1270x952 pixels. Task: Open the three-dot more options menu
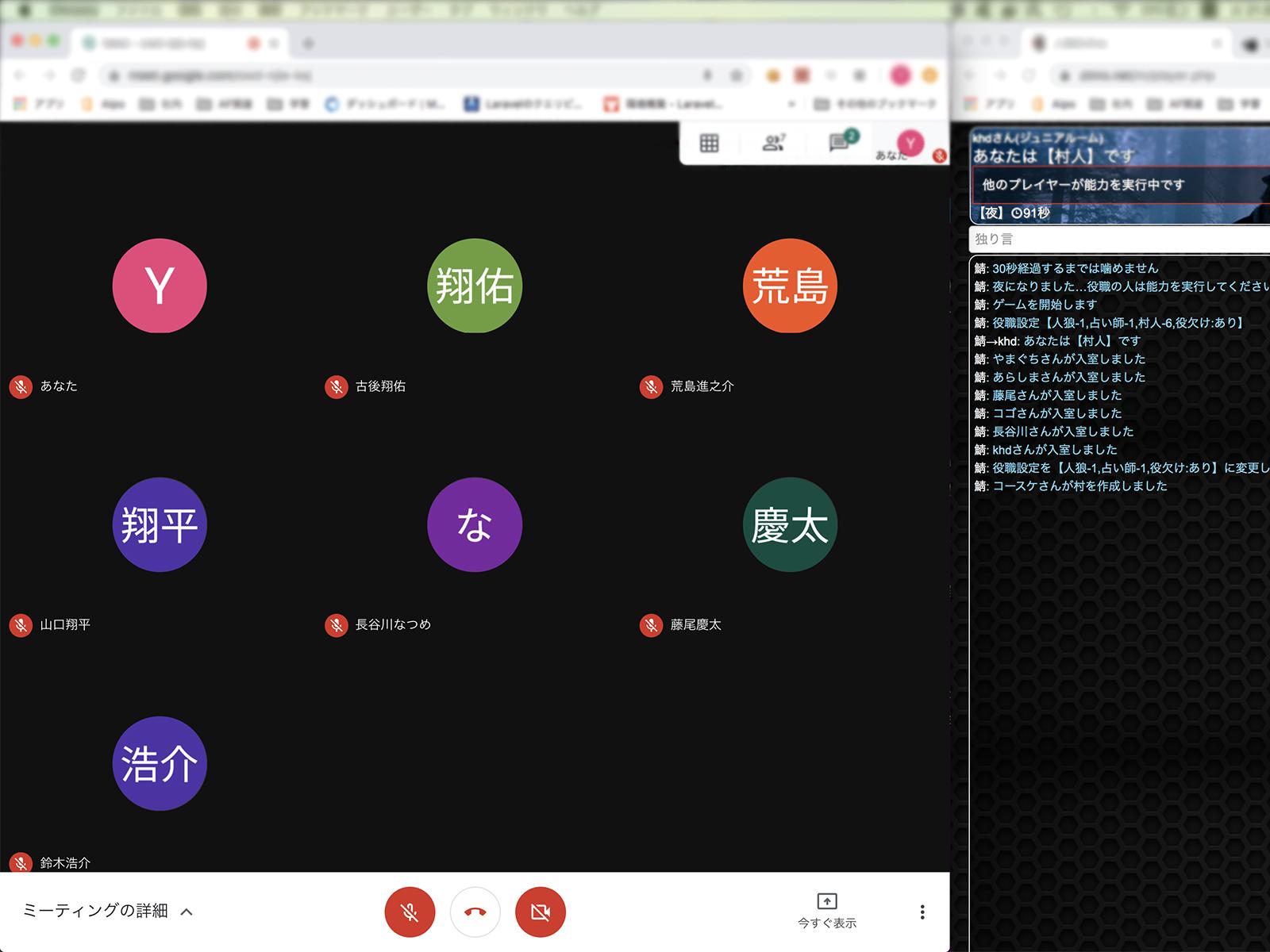click(922, 912)
